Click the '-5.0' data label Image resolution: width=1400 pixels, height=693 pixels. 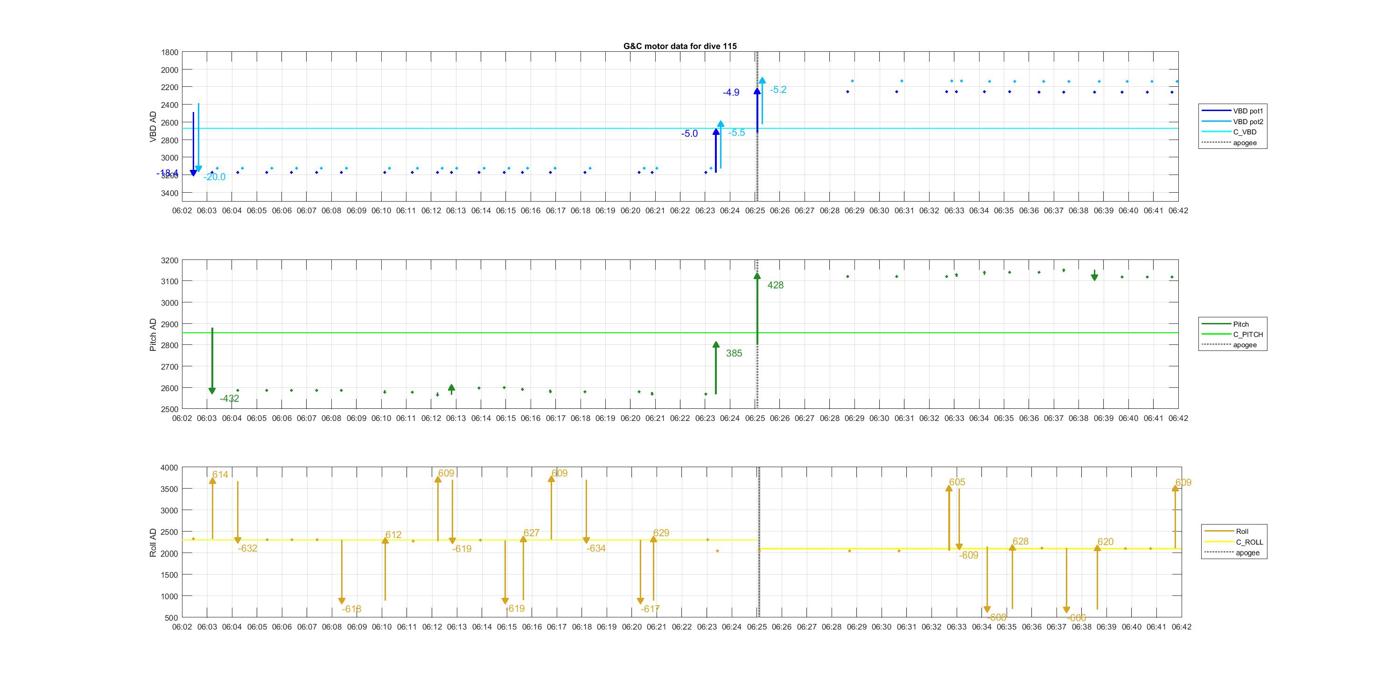tap(689, 134)
